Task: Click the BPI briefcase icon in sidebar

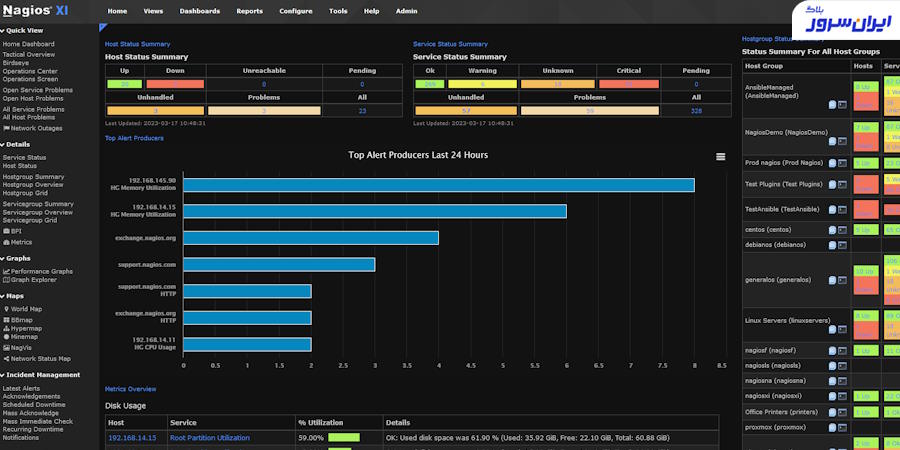Action: (x=6, y=231)
